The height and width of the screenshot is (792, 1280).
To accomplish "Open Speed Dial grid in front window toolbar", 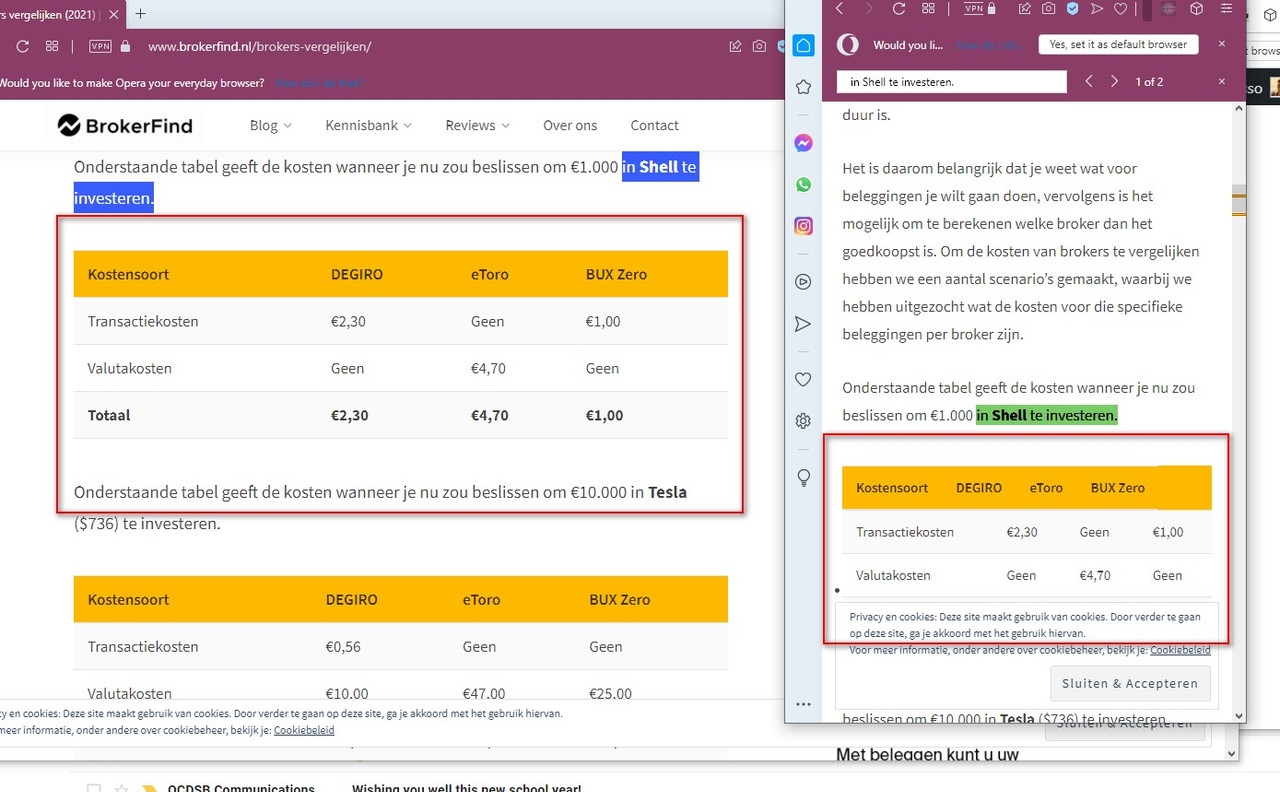I will tap(929, 9).
